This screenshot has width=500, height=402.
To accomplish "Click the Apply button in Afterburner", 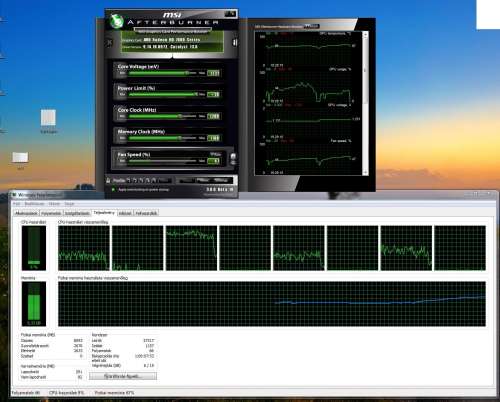I will click(x=186, y=181).
